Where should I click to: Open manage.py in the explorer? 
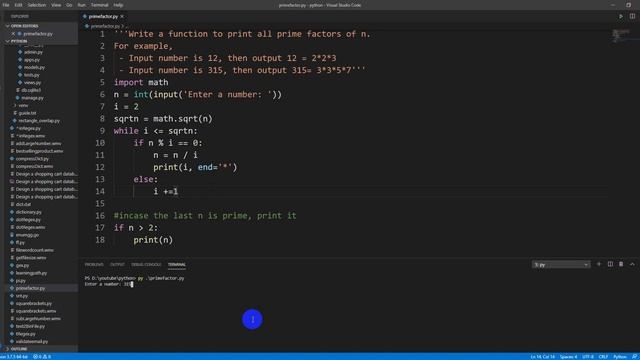tap(33, 98)
